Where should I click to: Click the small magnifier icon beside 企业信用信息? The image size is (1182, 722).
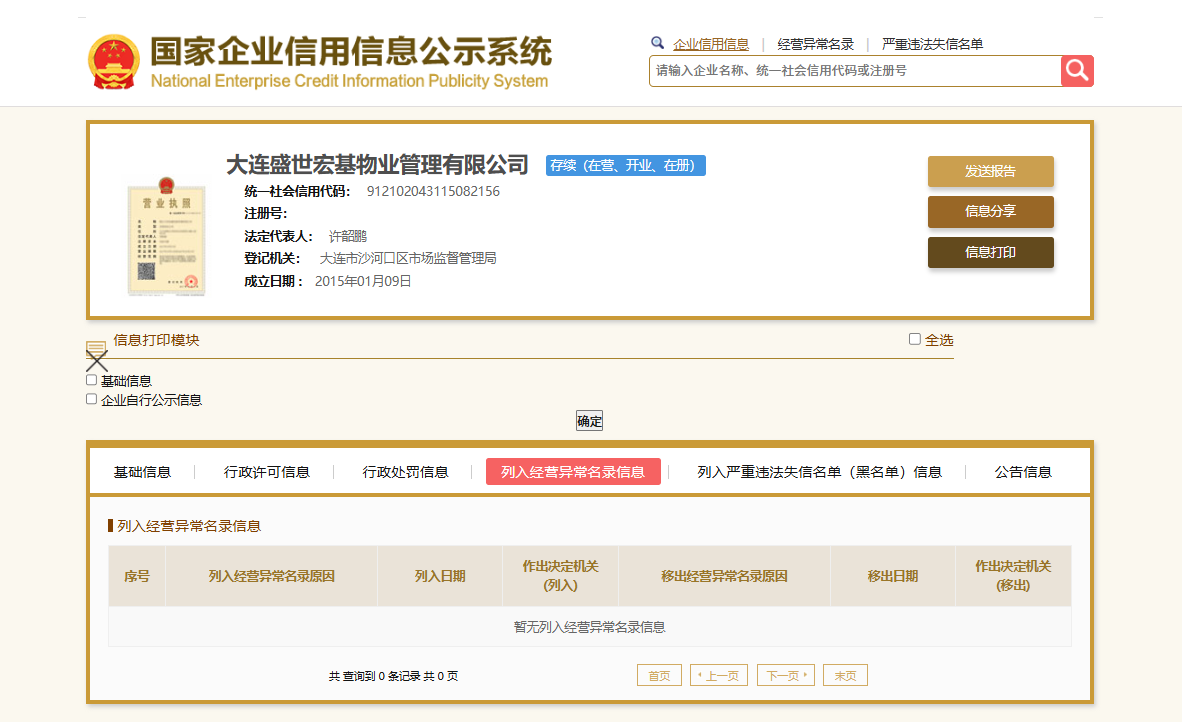tap(657, 43)
